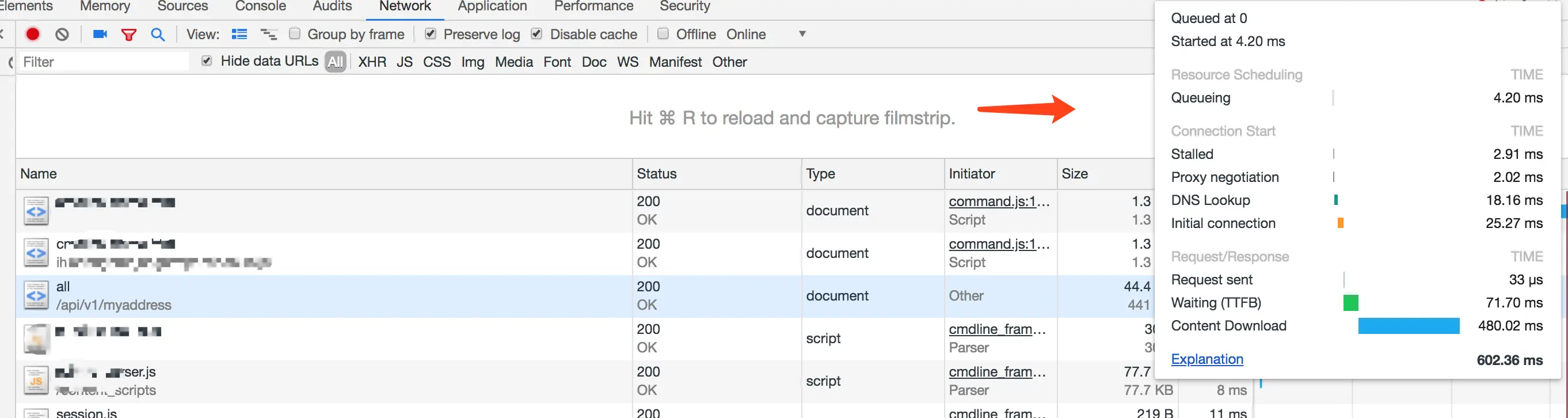Filter requests by XHR
Image resolution: width=1568 pixels, height=418 pixels.
372,62
